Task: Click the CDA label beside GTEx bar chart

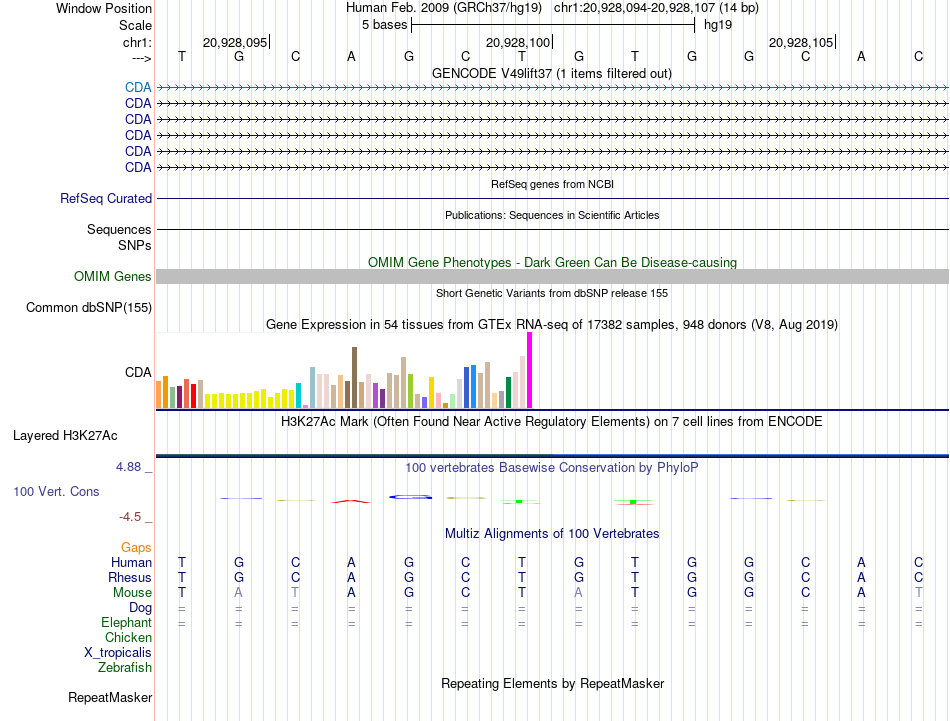Action: click(x=138, y=372)
